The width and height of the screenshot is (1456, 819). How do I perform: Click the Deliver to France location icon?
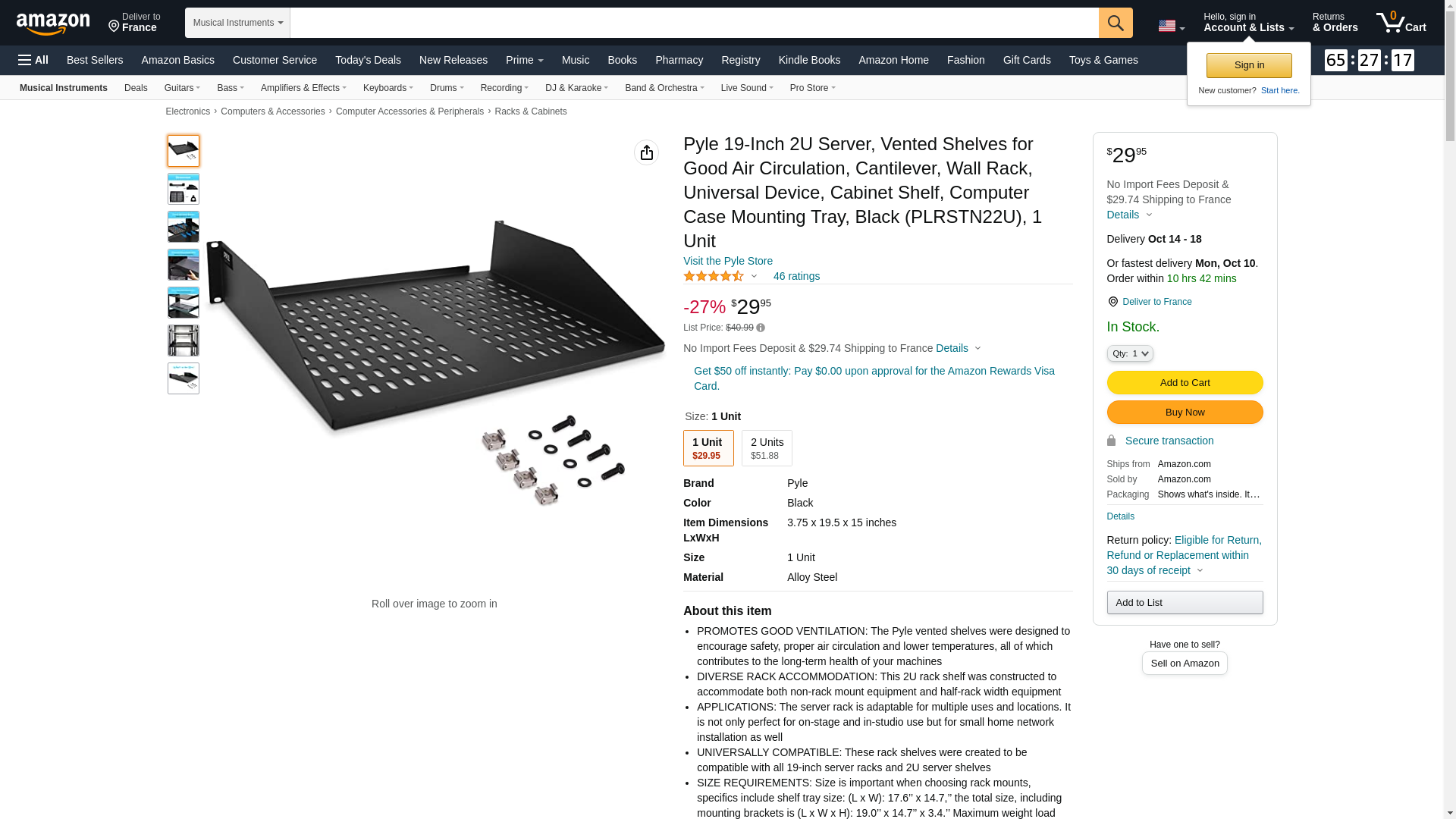coord(1112,302)
